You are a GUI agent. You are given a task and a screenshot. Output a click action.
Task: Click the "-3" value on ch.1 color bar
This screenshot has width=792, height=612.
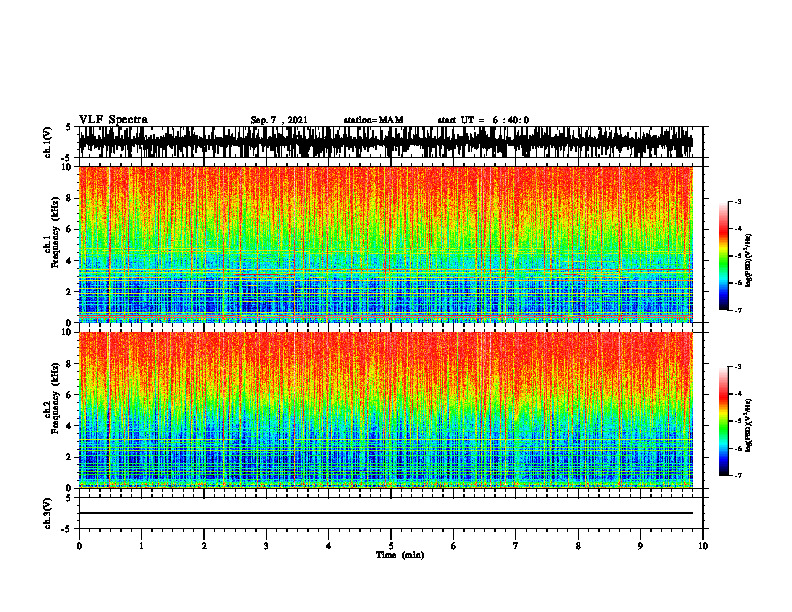pyautogui.click(x=738, y=201)
